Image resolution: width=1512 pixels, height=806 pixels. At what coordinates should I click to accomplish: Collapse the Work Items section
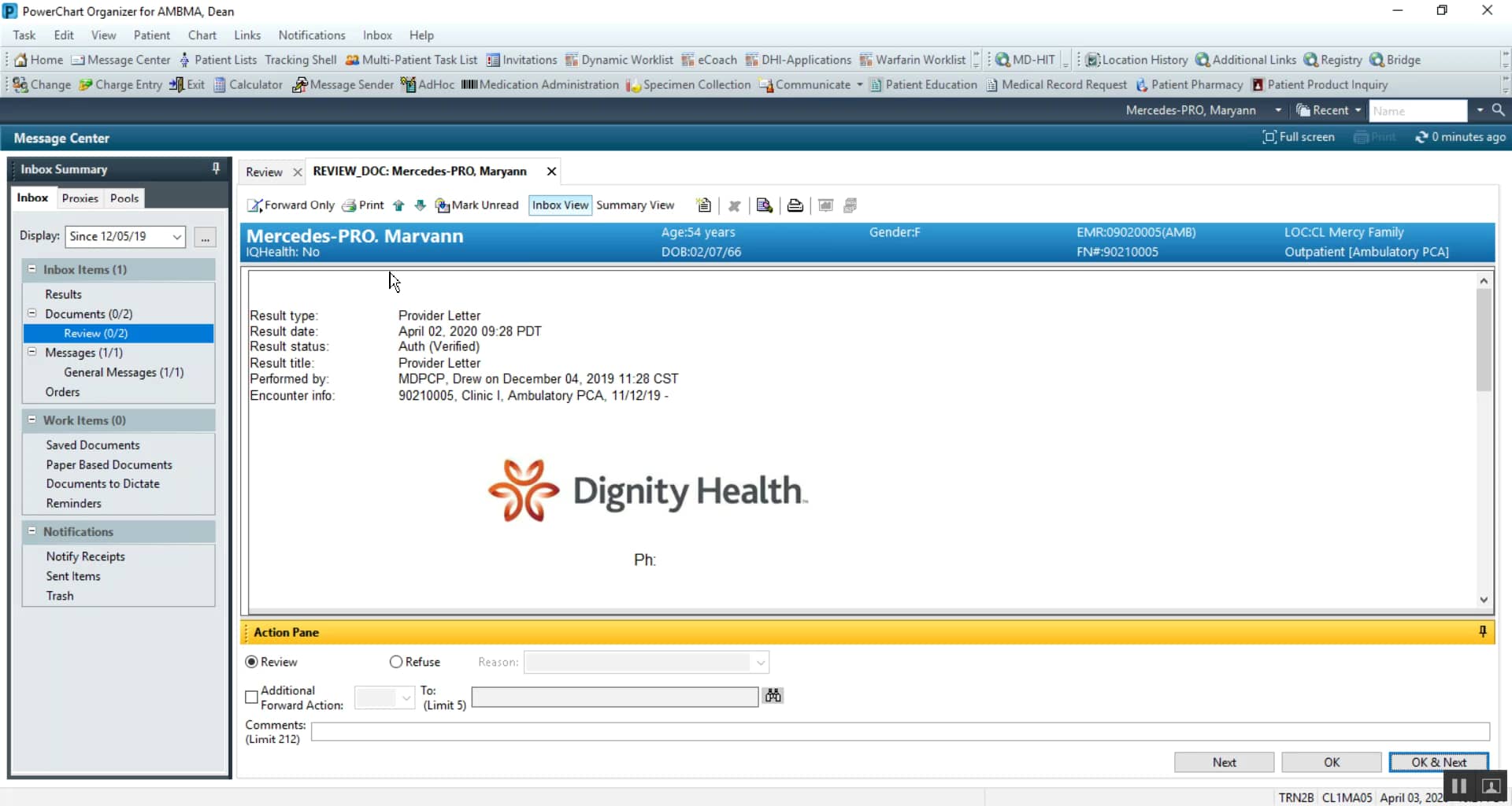click(x=31, y=420)
